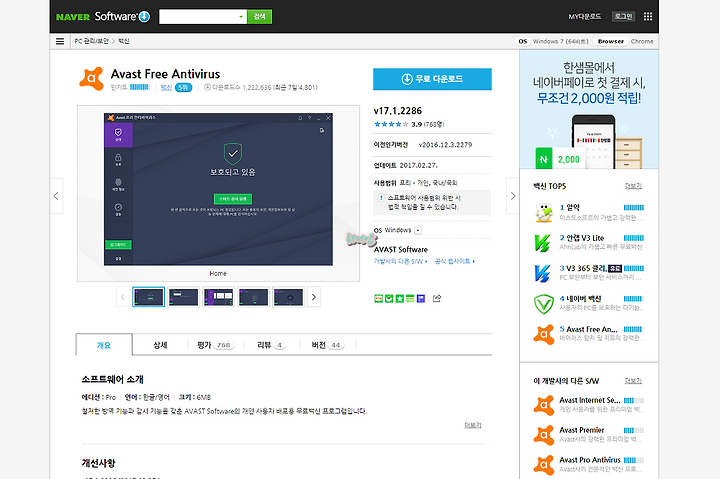Select the 평가 768 tab
This screenshot has height=479, width=720.
pyautogui.click(x=215, y=345)
